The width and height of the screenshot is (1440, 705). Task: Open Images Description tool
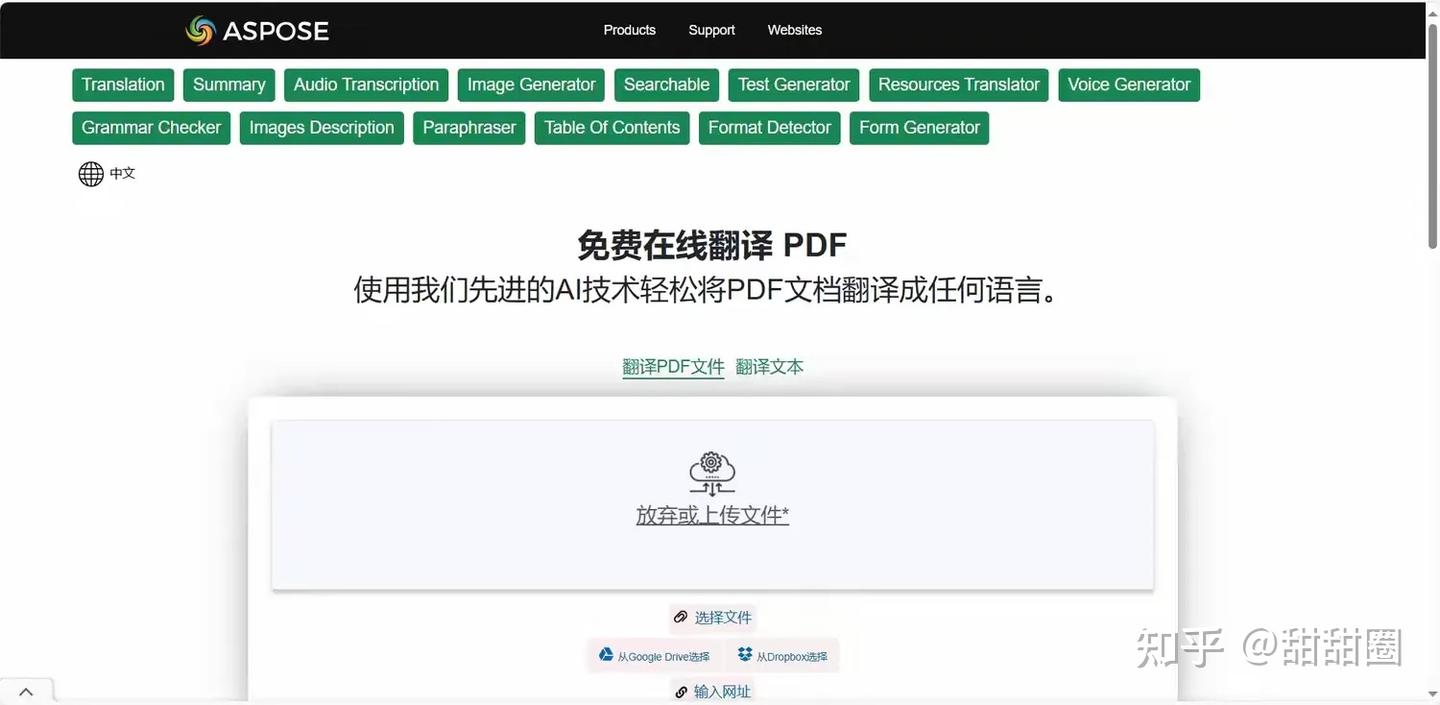[322, 128]
